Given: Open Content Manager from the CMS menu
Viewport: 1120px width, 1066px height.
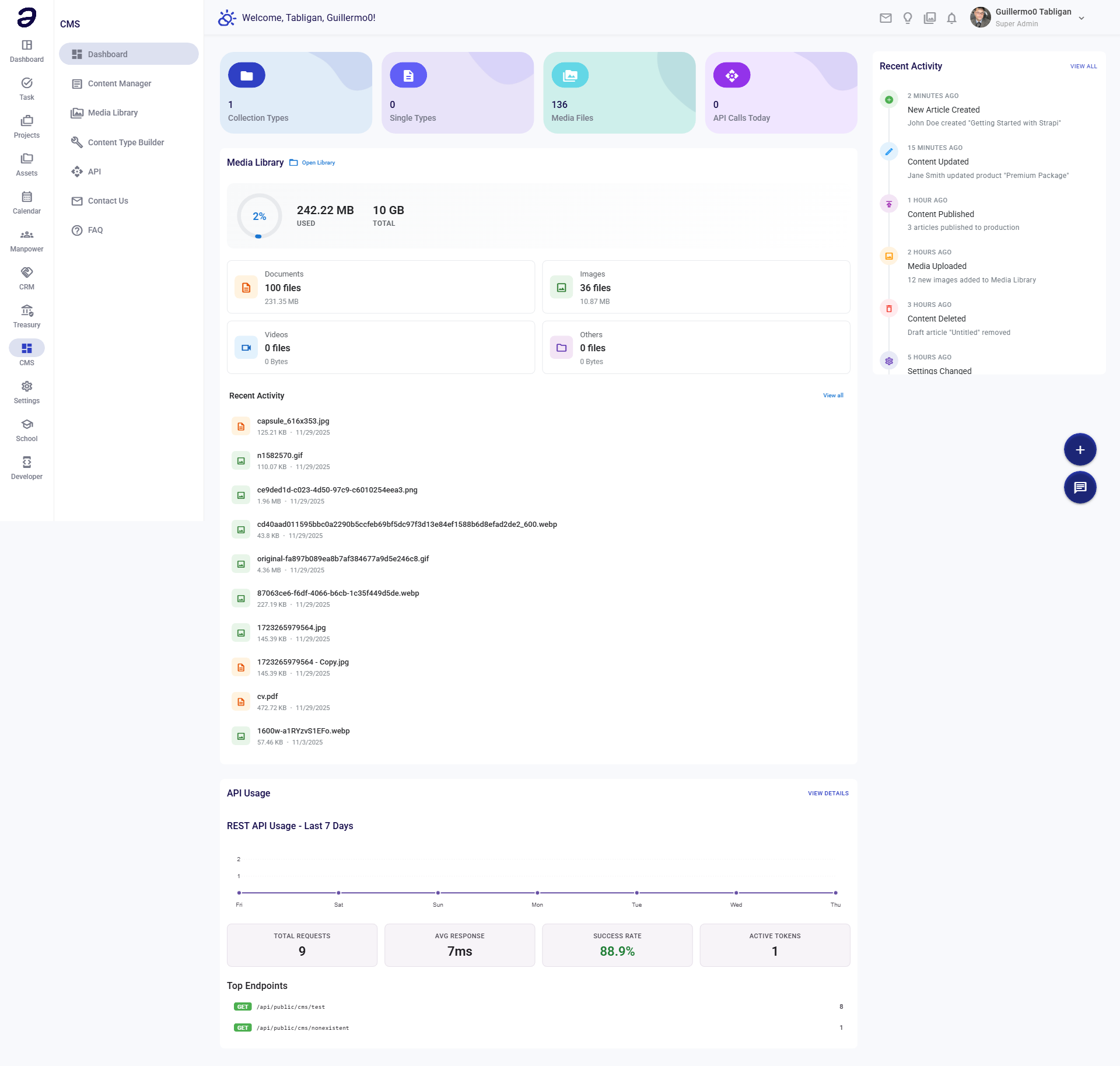Looking at the screenshot, I should (x=119, y=83).
